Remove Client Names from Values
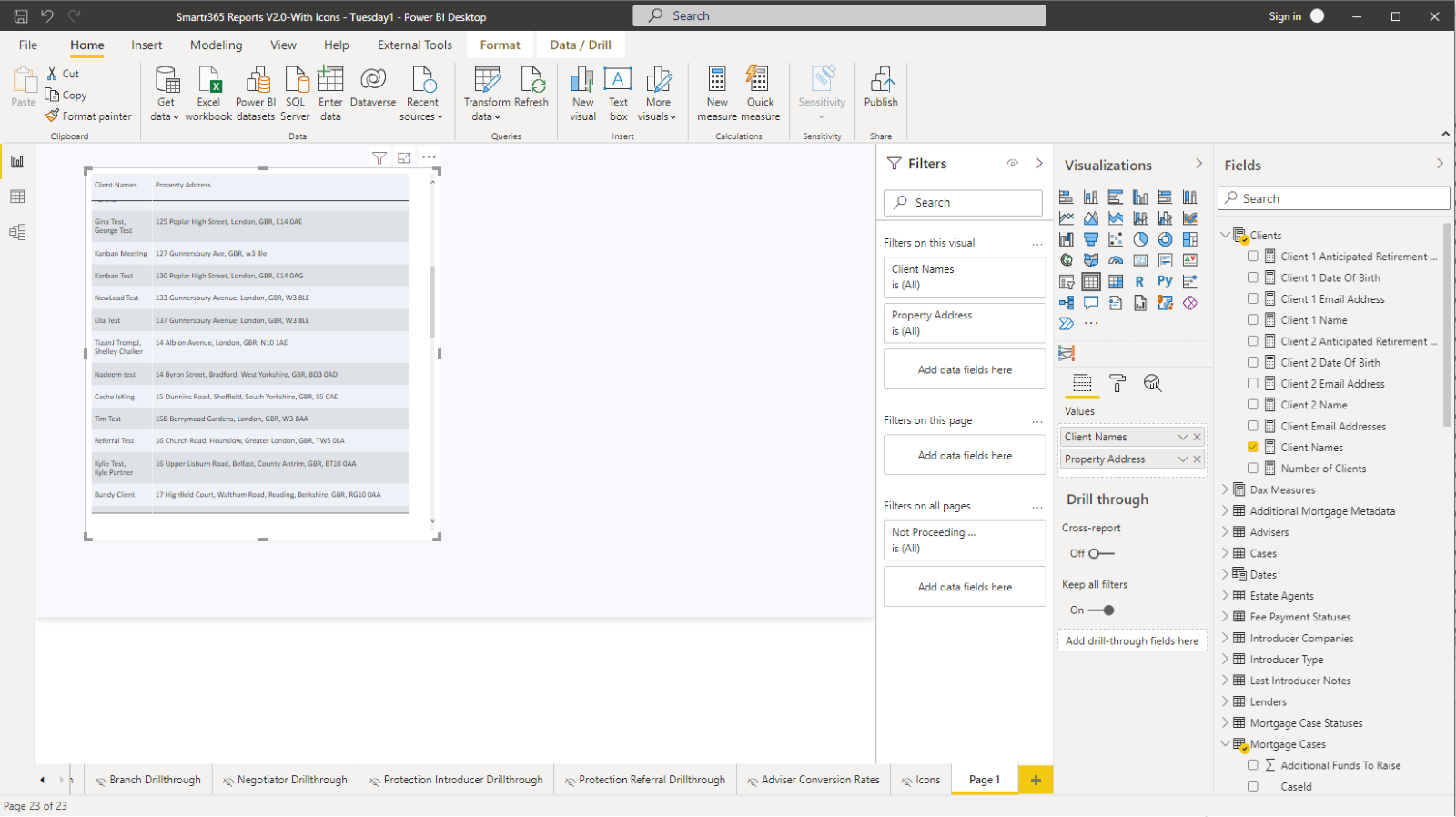 (1198, 437)
